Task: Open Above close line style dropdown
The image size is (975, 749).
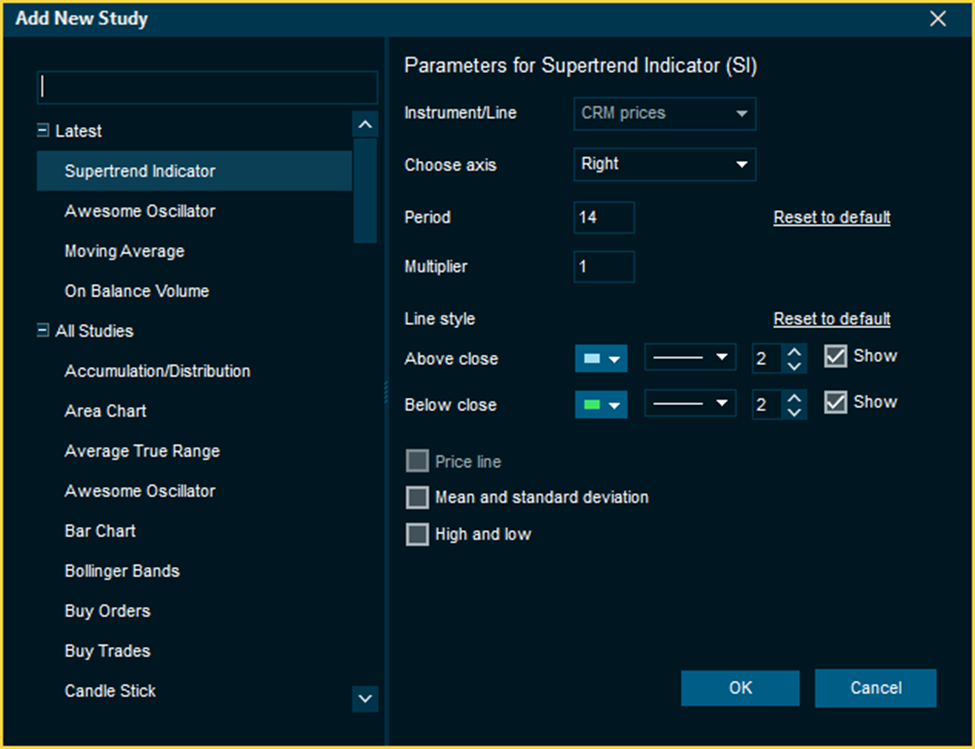Action: (x=689, y=358)
